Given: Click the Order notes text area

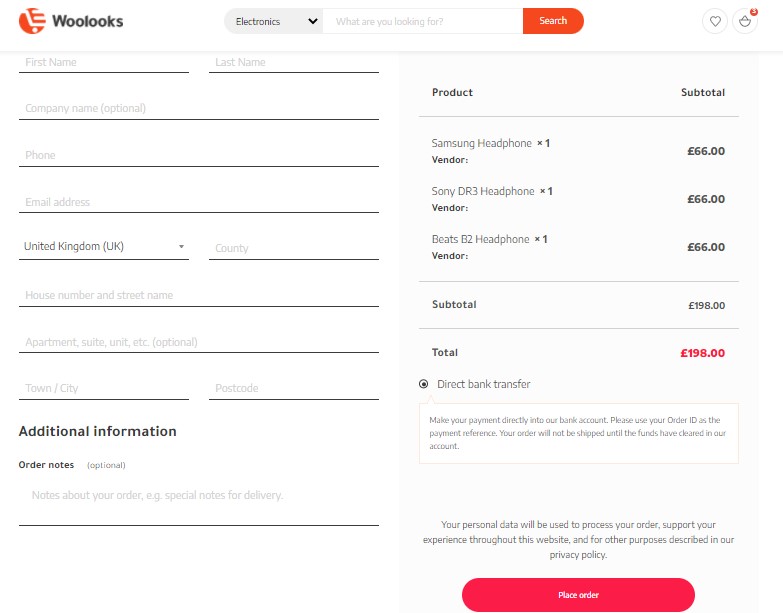Looking at the screenshot, I should pos(198,500).
